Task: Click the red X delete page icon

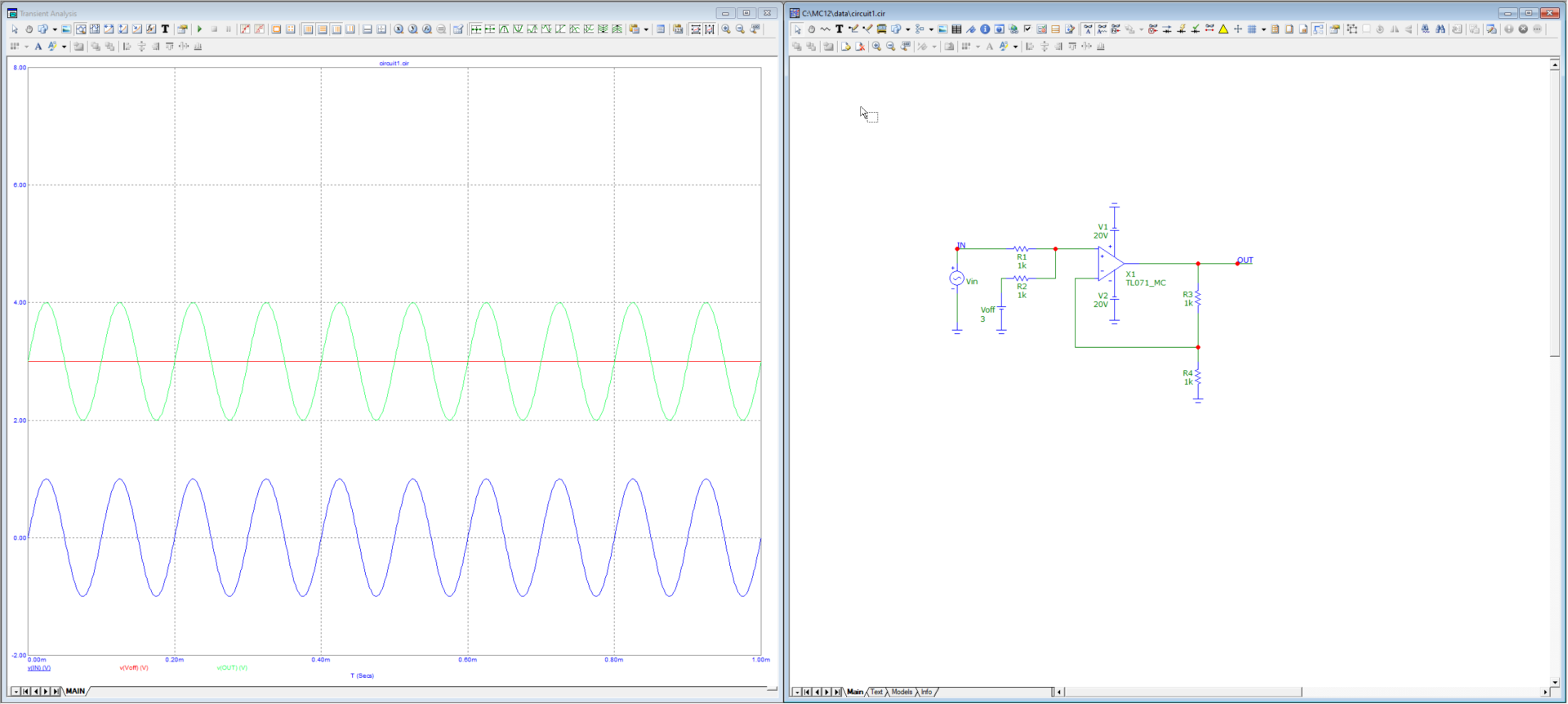Action: coord(859,47)
